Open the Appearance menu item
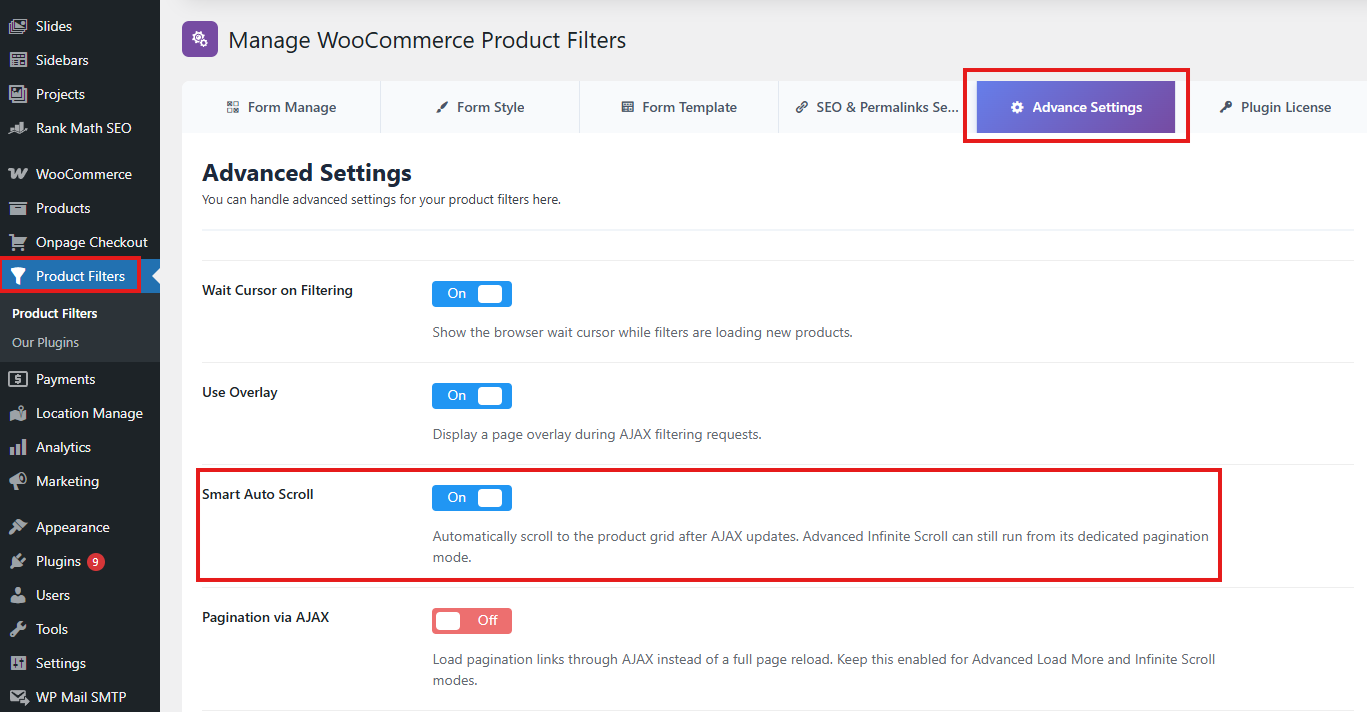The image size is (1367, 712). [x=80, y=527]
